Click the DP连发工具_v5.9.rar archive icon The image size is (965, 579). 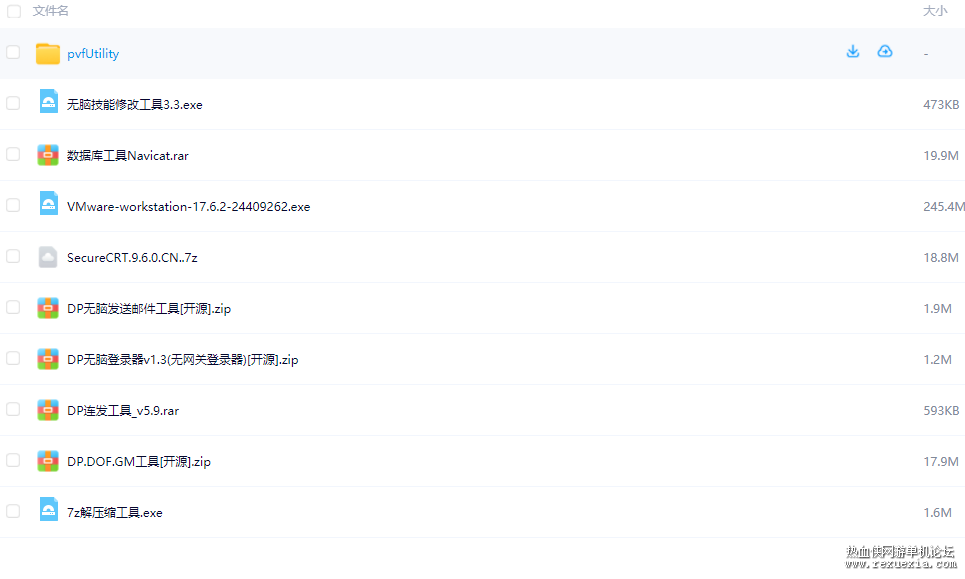pyautogui.click(x=47, y=410)
